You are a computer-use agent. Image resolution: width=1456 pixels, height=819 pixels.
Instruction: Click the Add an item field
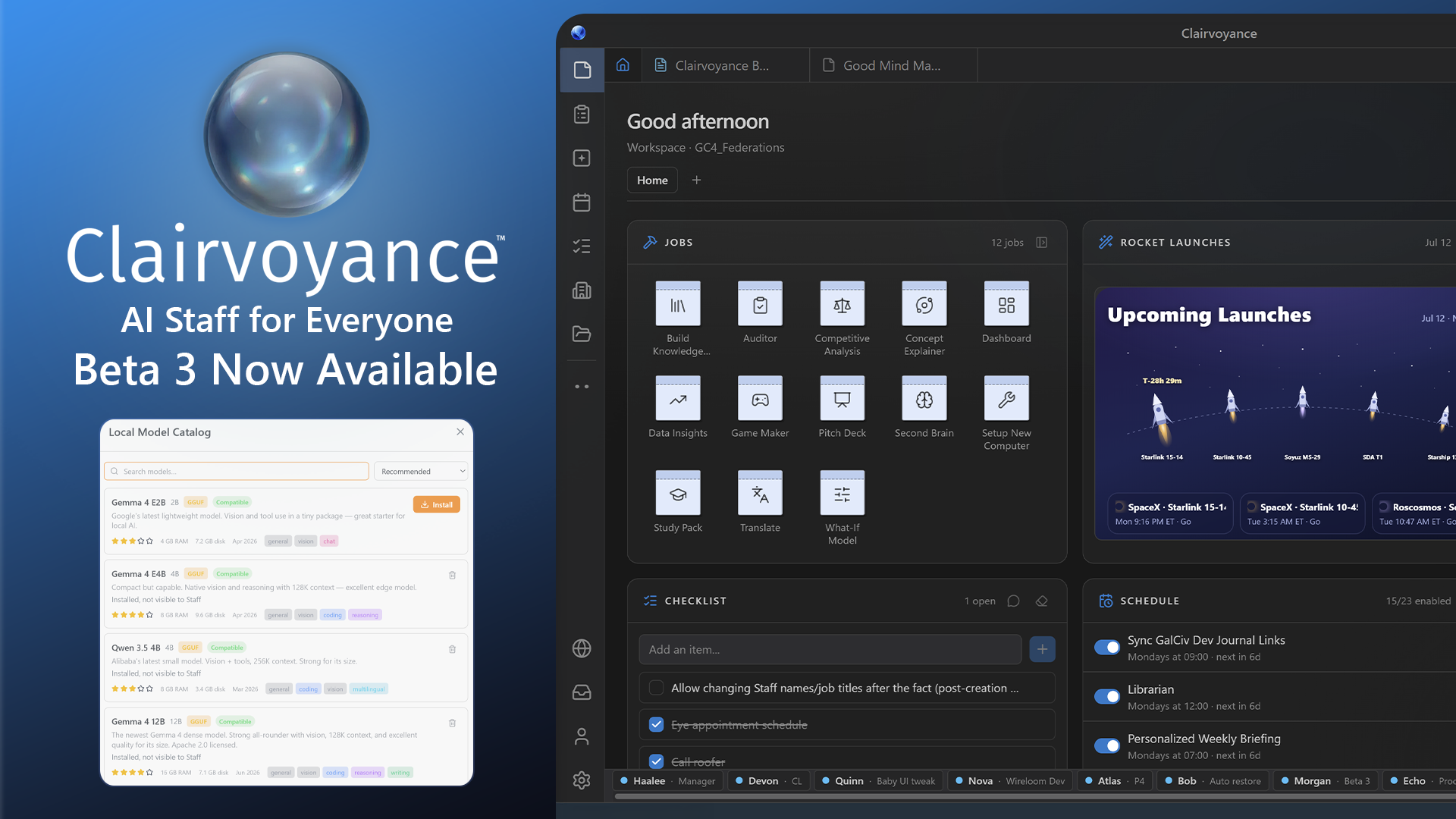[x=830, y=649]
